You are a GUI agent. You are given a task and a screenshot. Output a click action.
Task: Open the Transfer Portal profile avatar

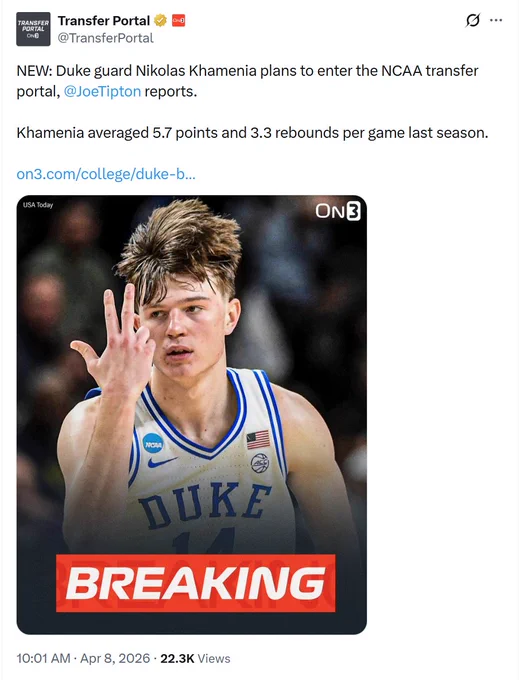33,29
